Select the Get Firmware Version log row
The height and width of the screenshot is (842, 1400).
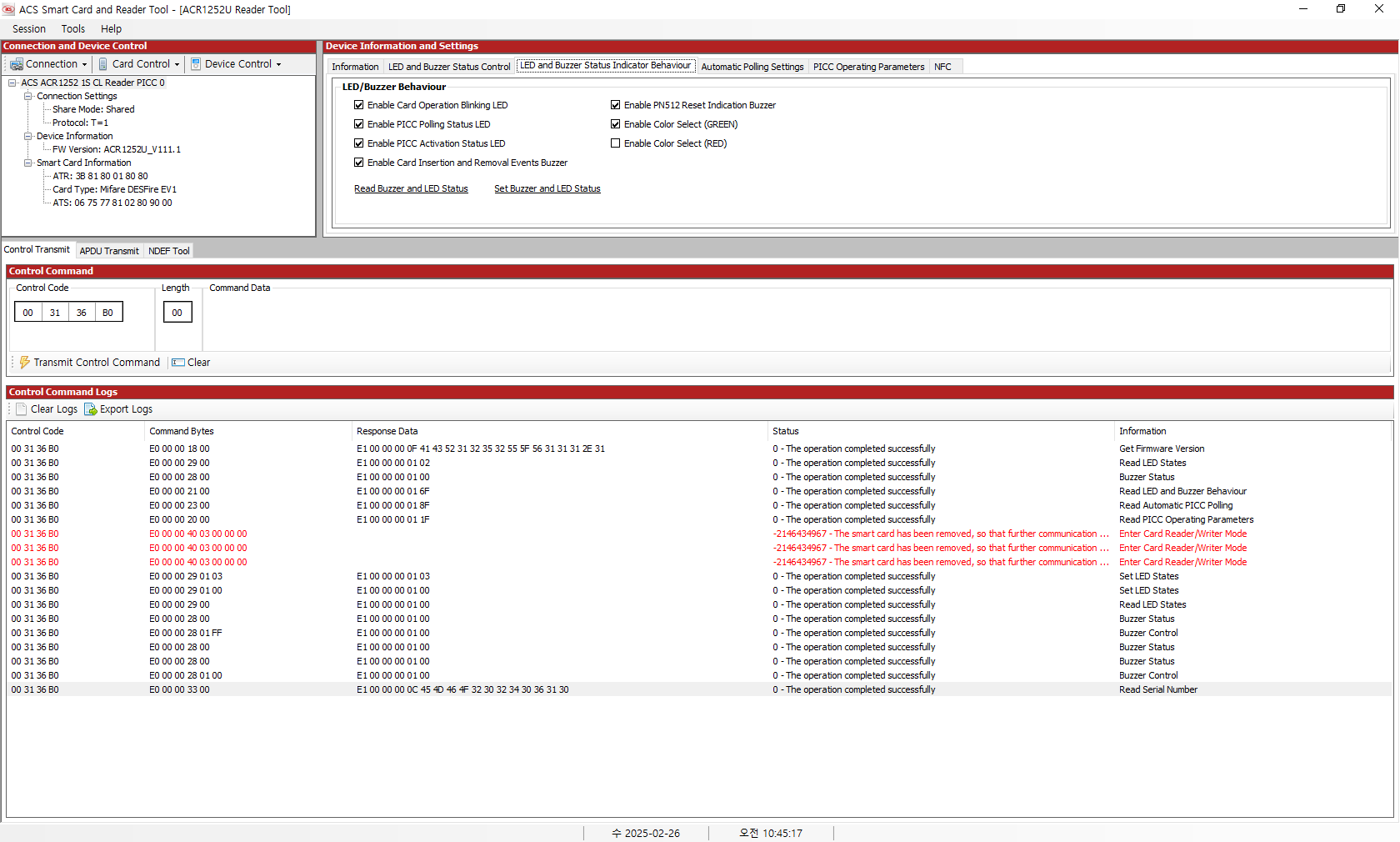point(700,449)
